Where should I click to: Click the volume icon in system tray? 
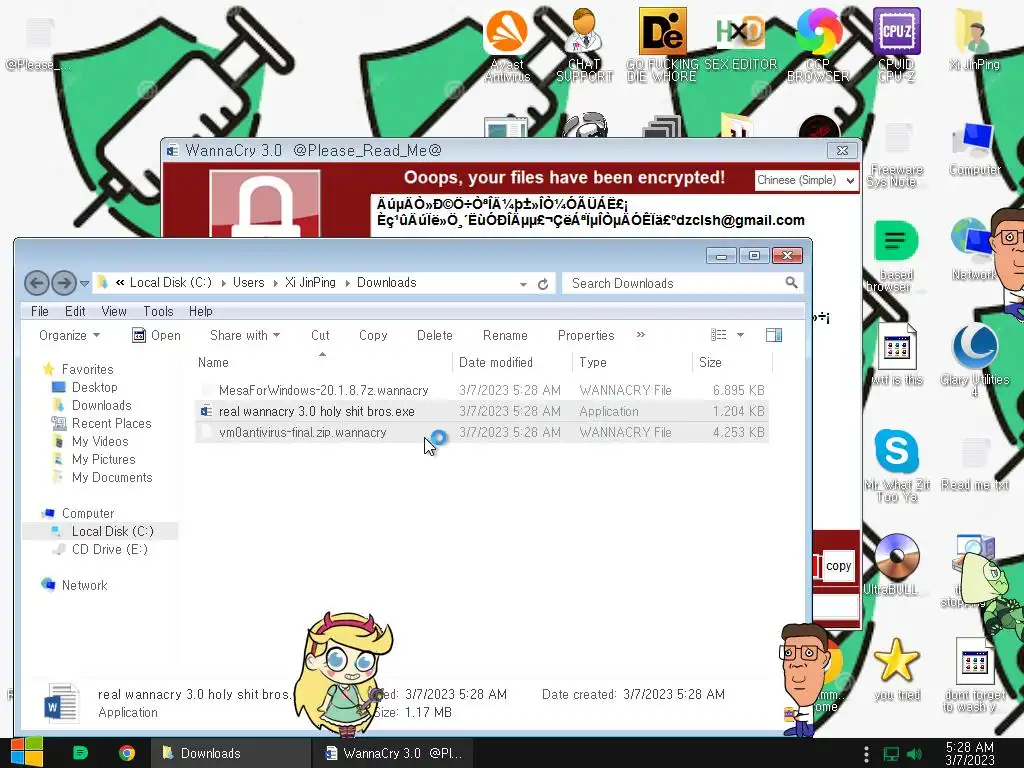(915, 754)
